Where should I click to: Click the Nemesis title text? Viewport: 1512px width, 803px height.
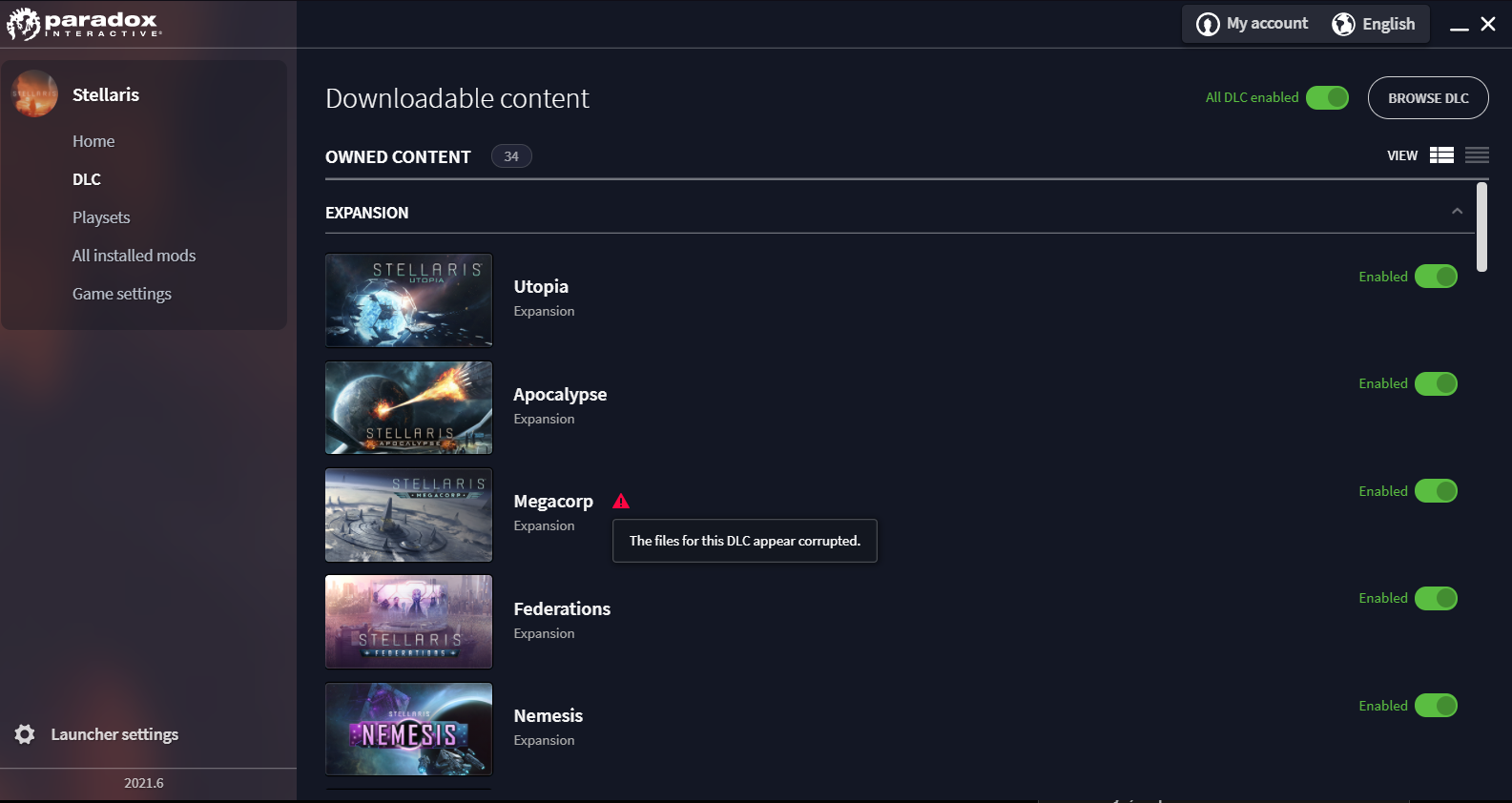click(x=549, y=715)
